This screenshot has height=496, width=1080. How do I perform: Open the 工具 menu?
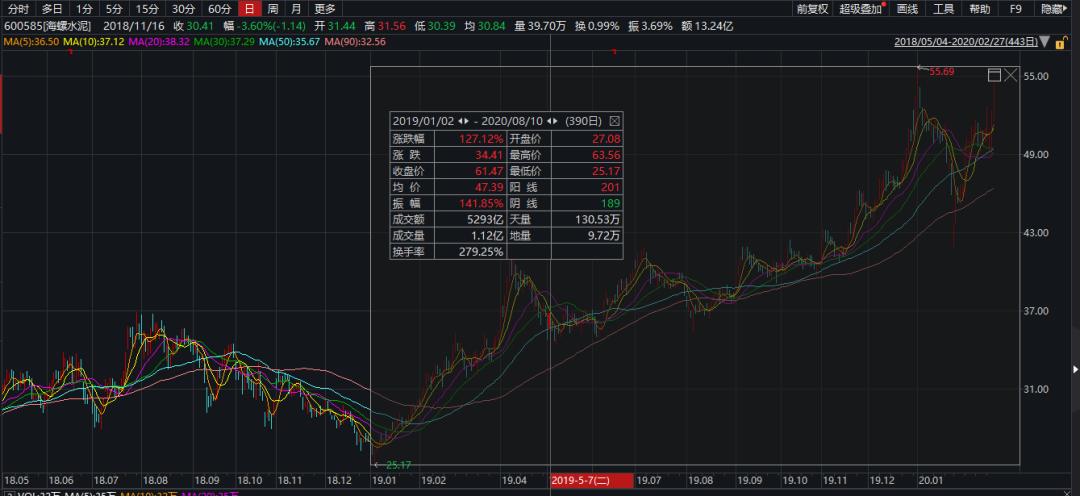pos(943,9)
